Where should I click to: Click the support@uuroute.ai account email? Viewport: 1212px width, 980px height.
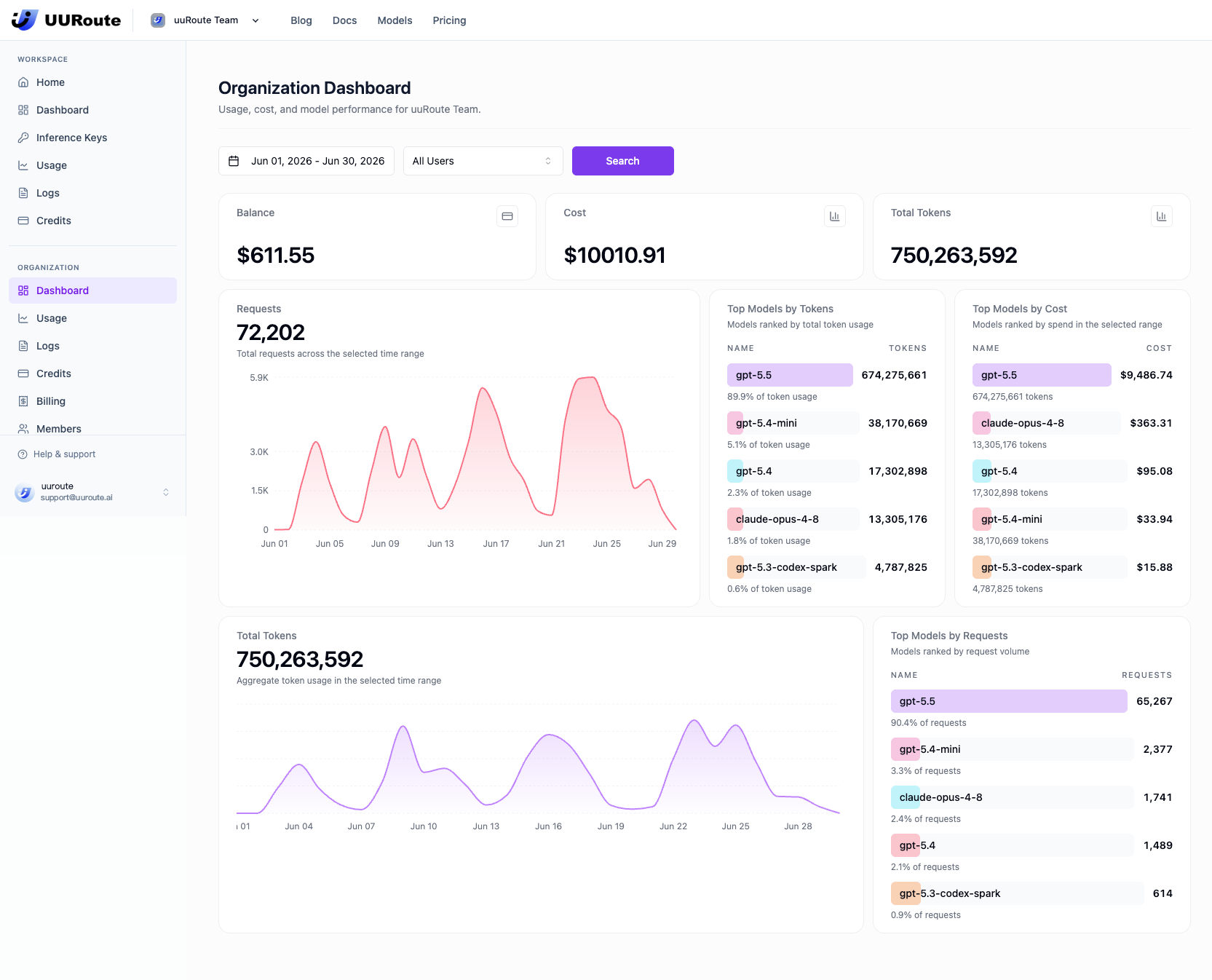(76, 498)
